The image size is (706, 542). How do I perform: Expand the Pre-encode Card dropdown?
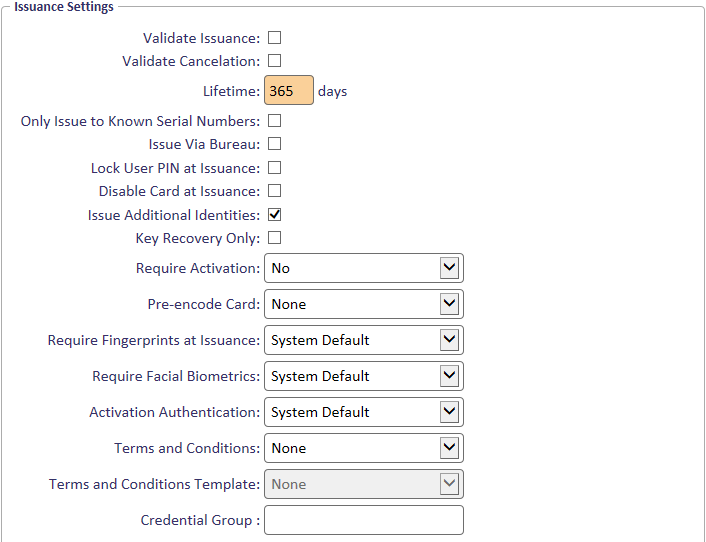click(x=364, y=304)
